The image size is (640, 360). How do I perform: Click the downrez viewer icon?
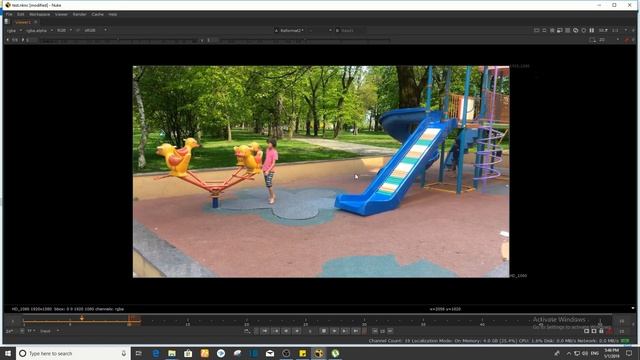(x=560, y=30)
